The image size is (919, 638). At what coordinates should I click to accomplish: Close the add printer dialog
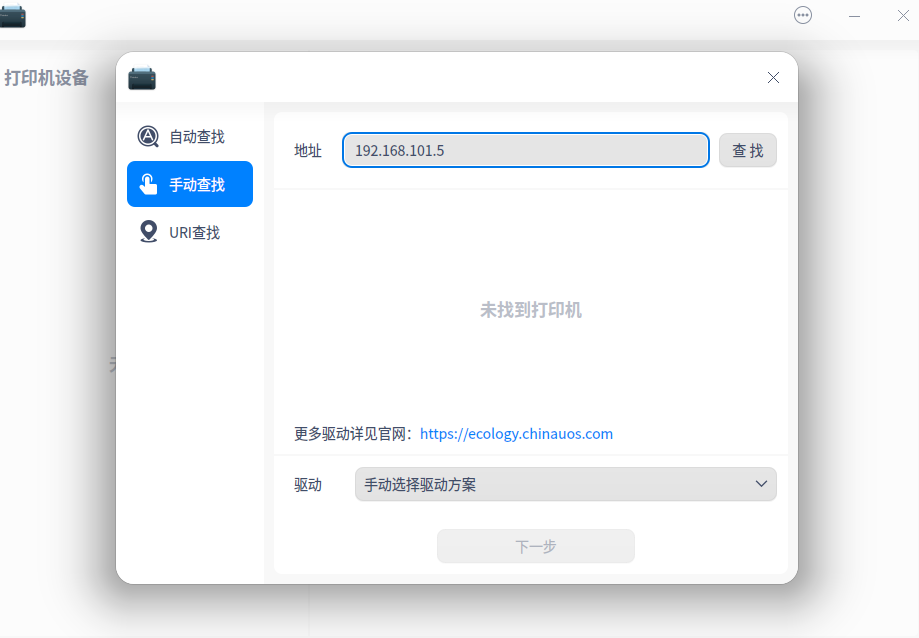click(773, 78)
